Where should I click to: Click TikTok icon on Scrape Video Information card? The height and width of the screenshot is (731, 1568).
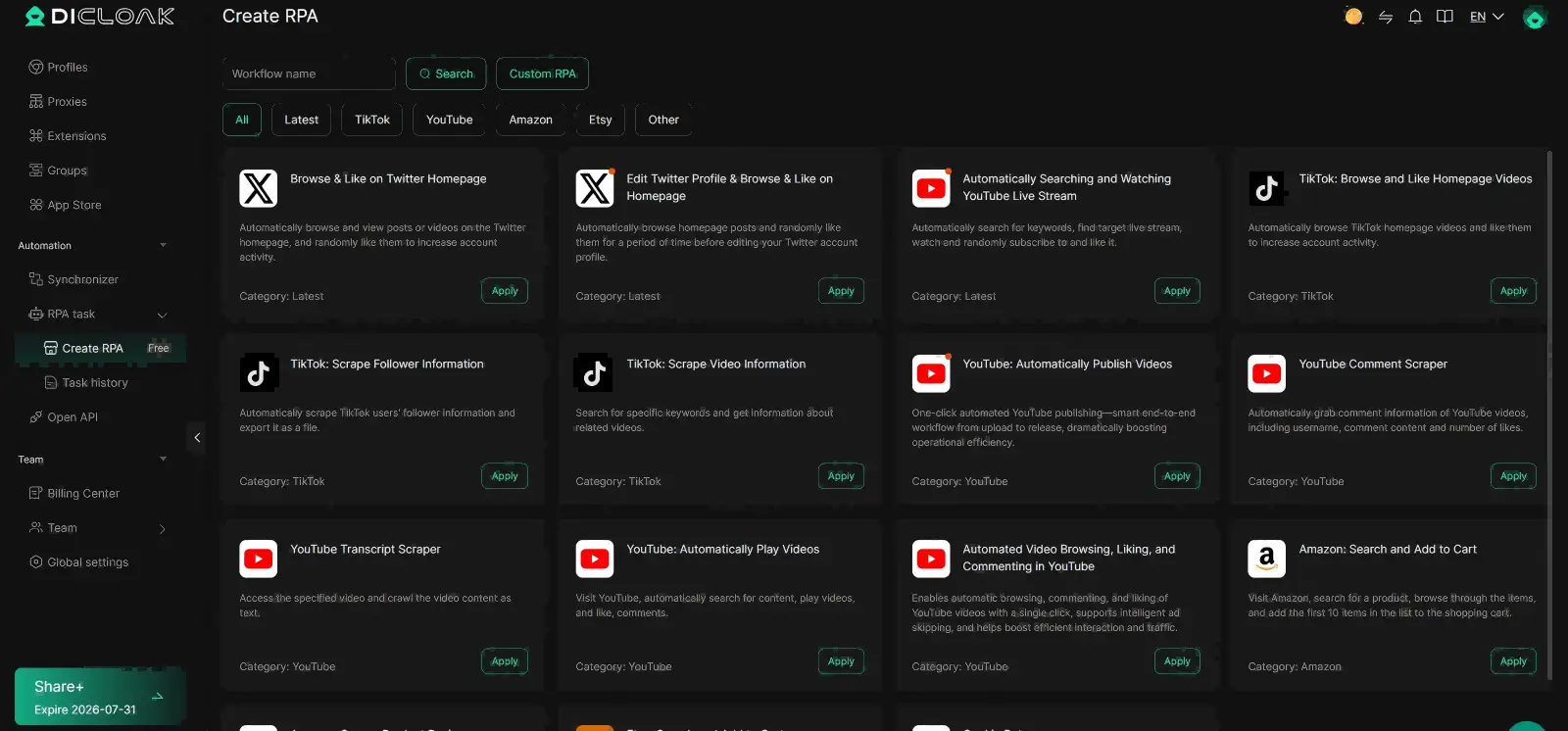pos(595,373)
